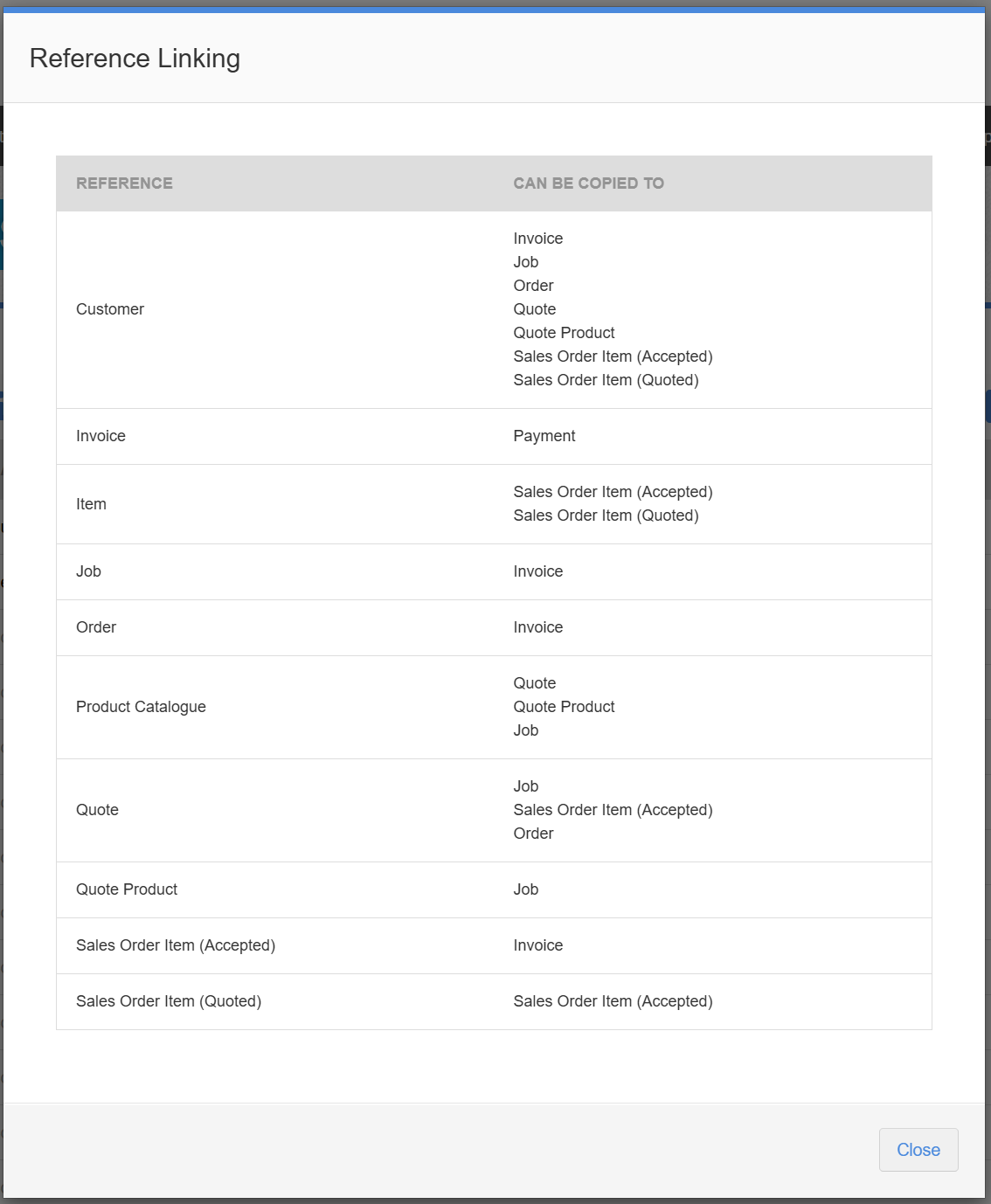Image resolution: width=991 pixels, height=1204 pixels.
Task: Click Sales Order Item (Quoted) reference label
Action: [x=169, y=1001]
